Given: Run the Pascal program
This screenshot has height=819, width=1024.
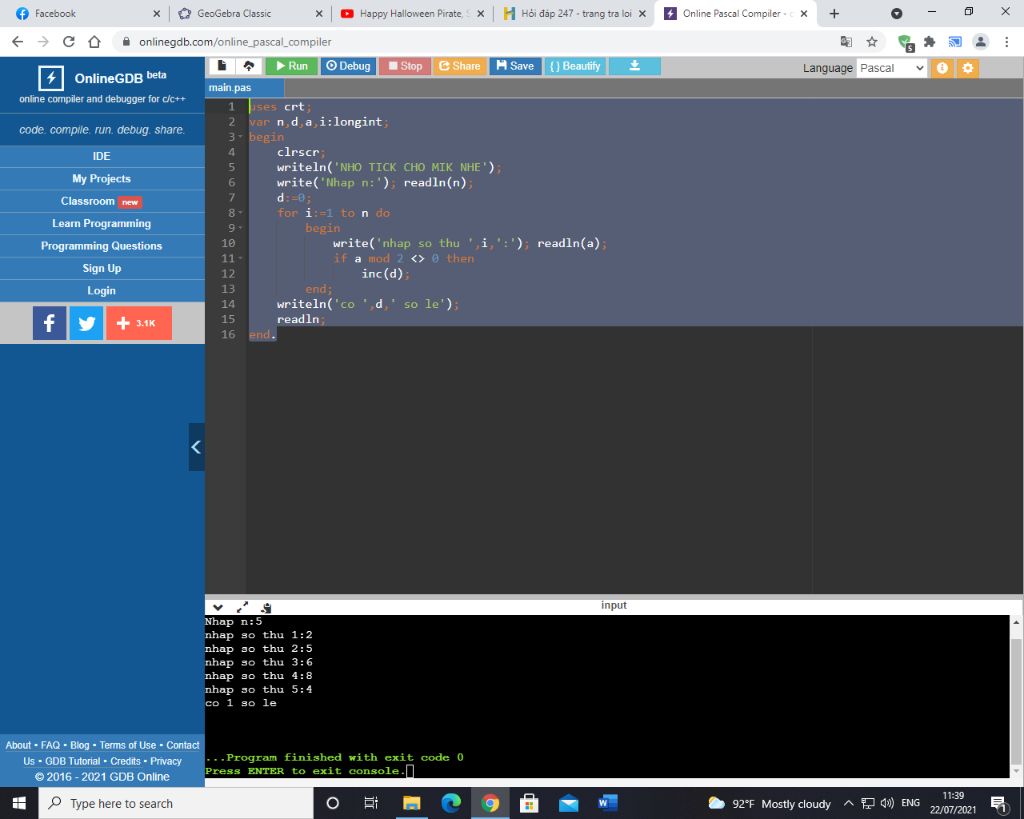Looking at the screenshot, I should pyautogui.click(x=291, y=66).
